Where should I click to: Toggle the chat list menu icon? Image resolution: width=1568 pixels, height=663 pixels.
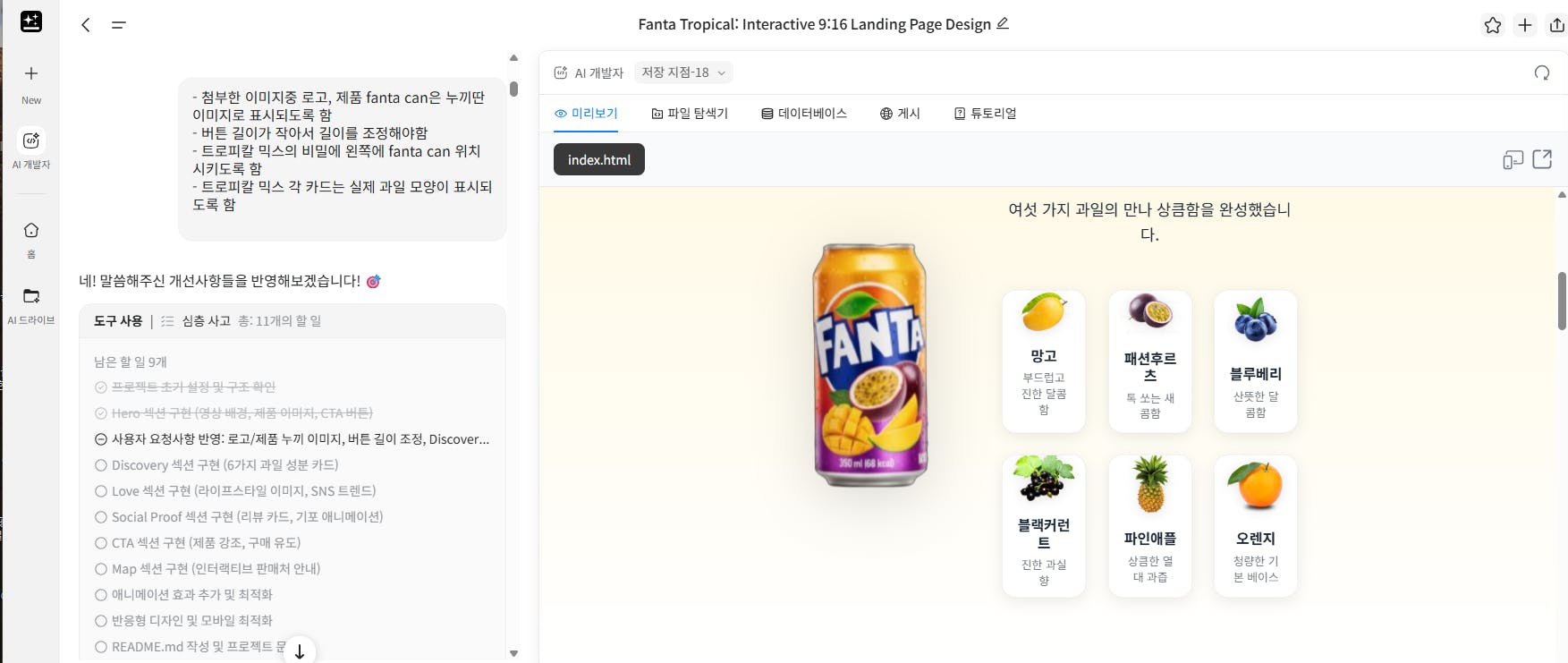(x=118, y=25)
